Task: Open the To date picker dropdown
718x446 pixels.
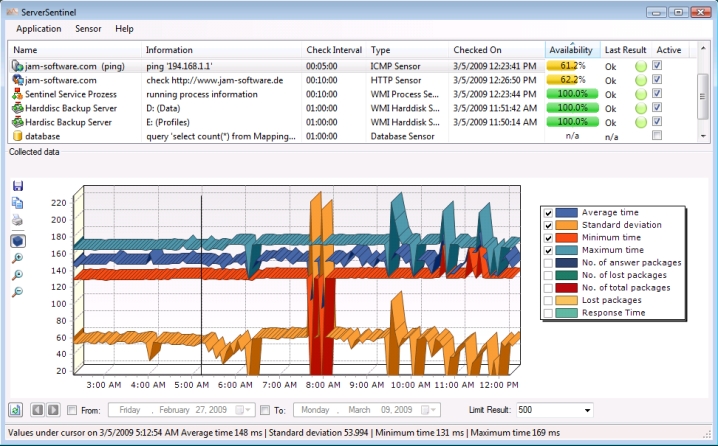Action: (431, 410)
